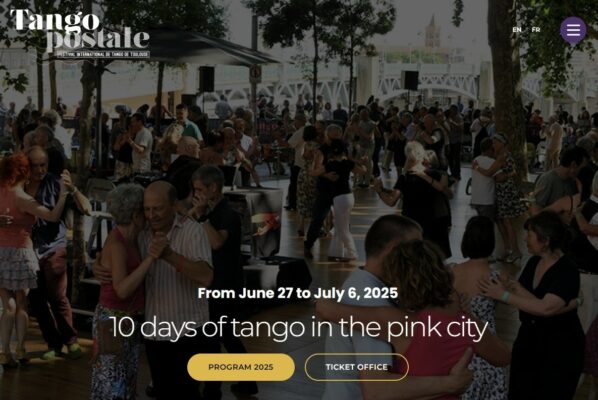This screenshot has width=598, height=400.
Task: Switch site language to FR
Action: tap(536, 30)
